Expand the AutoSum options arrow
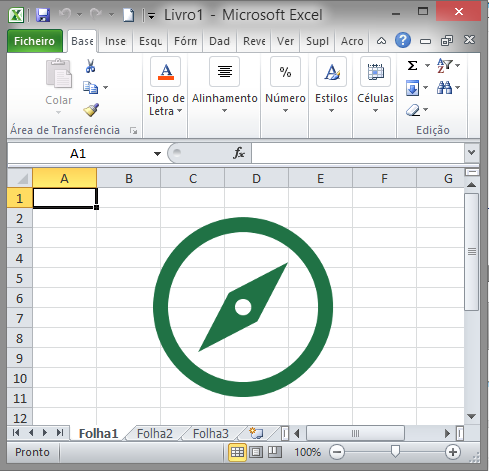 [x=427, y=66]
